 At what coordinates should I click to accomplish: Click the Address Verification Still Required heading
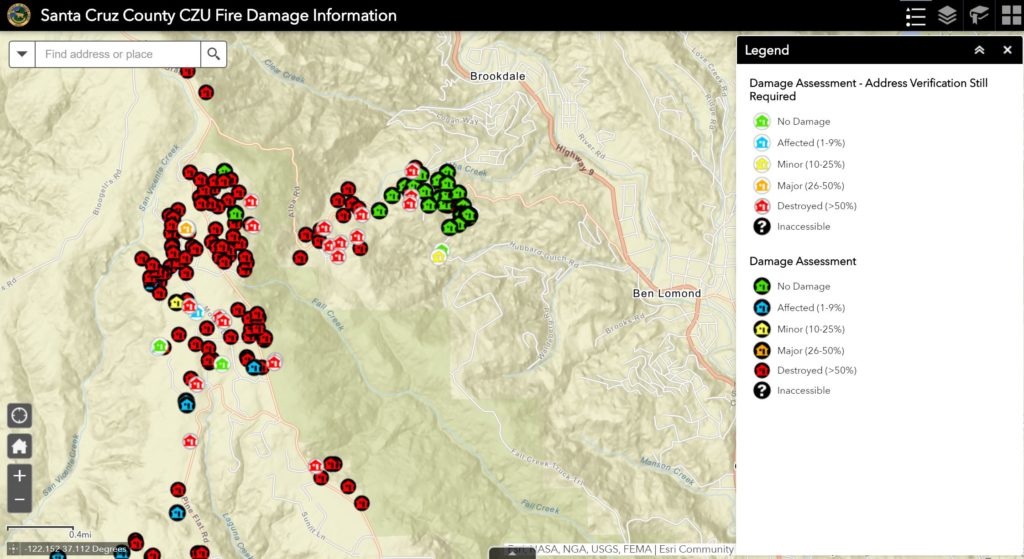[x=868, y=89]
